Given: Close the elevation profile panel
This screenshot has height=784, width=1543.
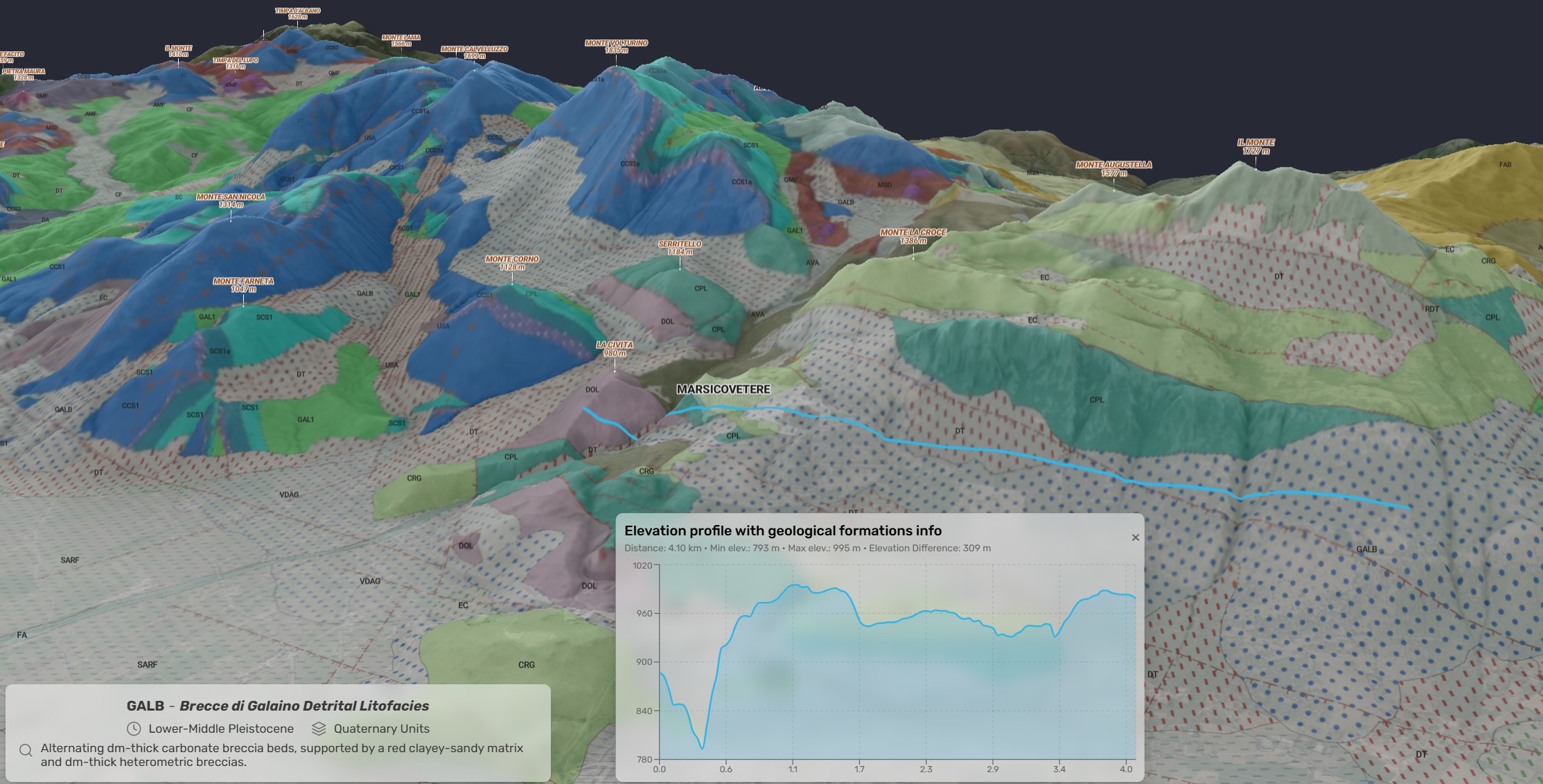Looking at the screenshot, I should point(1135,537).
